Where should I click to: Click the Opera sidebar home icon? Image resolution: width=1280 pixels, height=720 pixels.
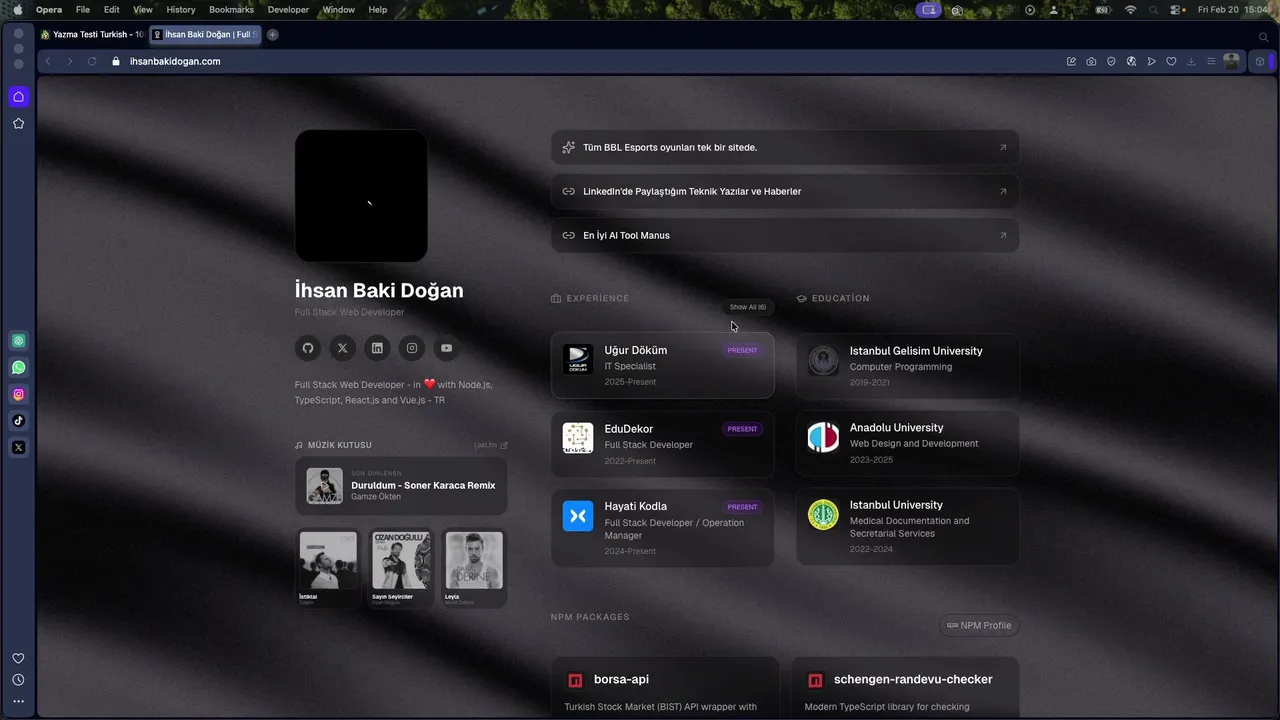(x=18, y=97)
